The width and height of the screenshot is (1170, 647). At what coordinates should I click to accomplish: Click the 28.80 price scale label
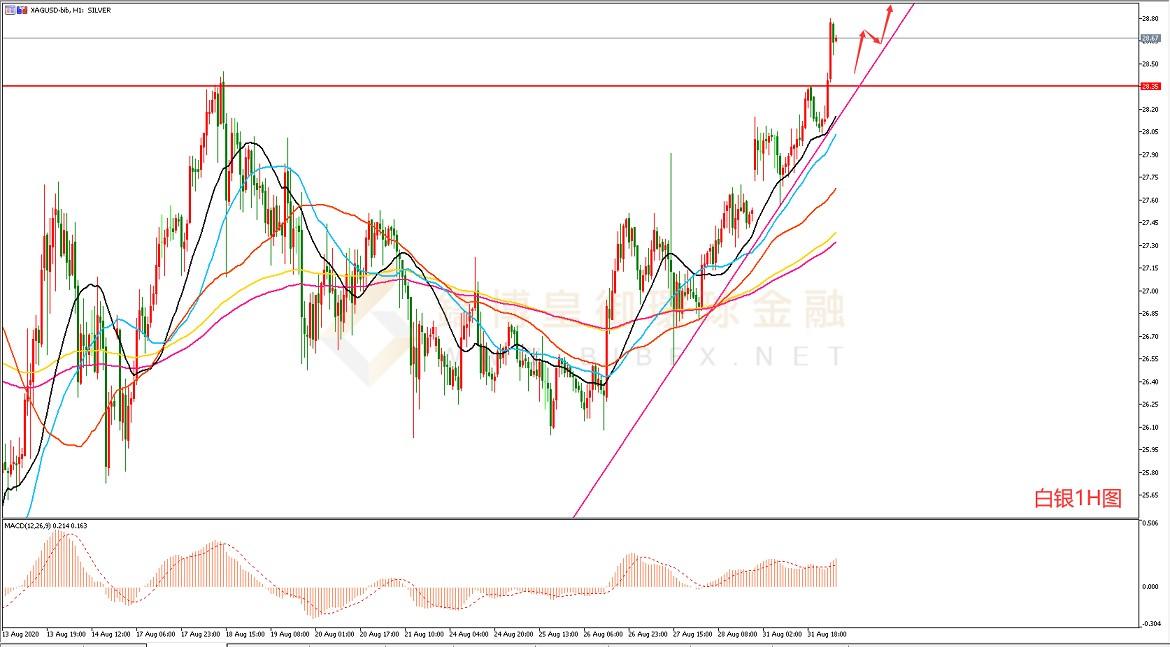(x=1150, y=18)
